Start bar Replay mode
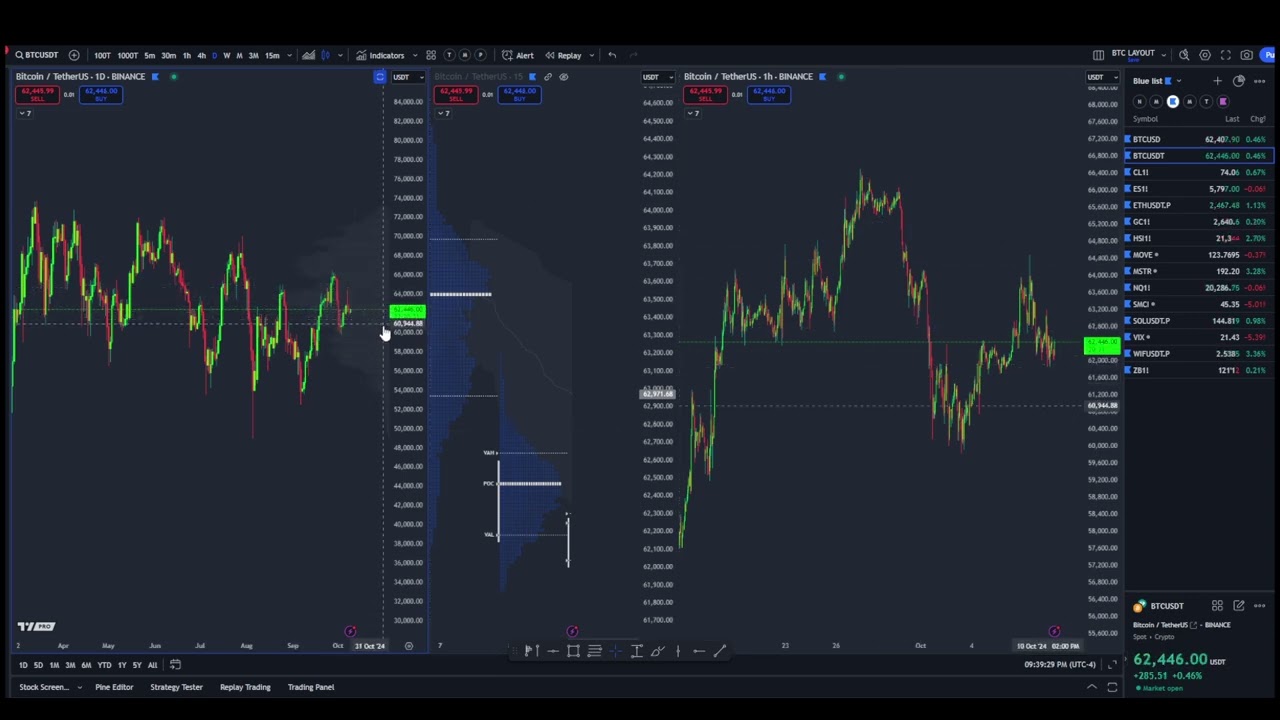The width and height of the screenshot is (1280, 720). [563, 55]
